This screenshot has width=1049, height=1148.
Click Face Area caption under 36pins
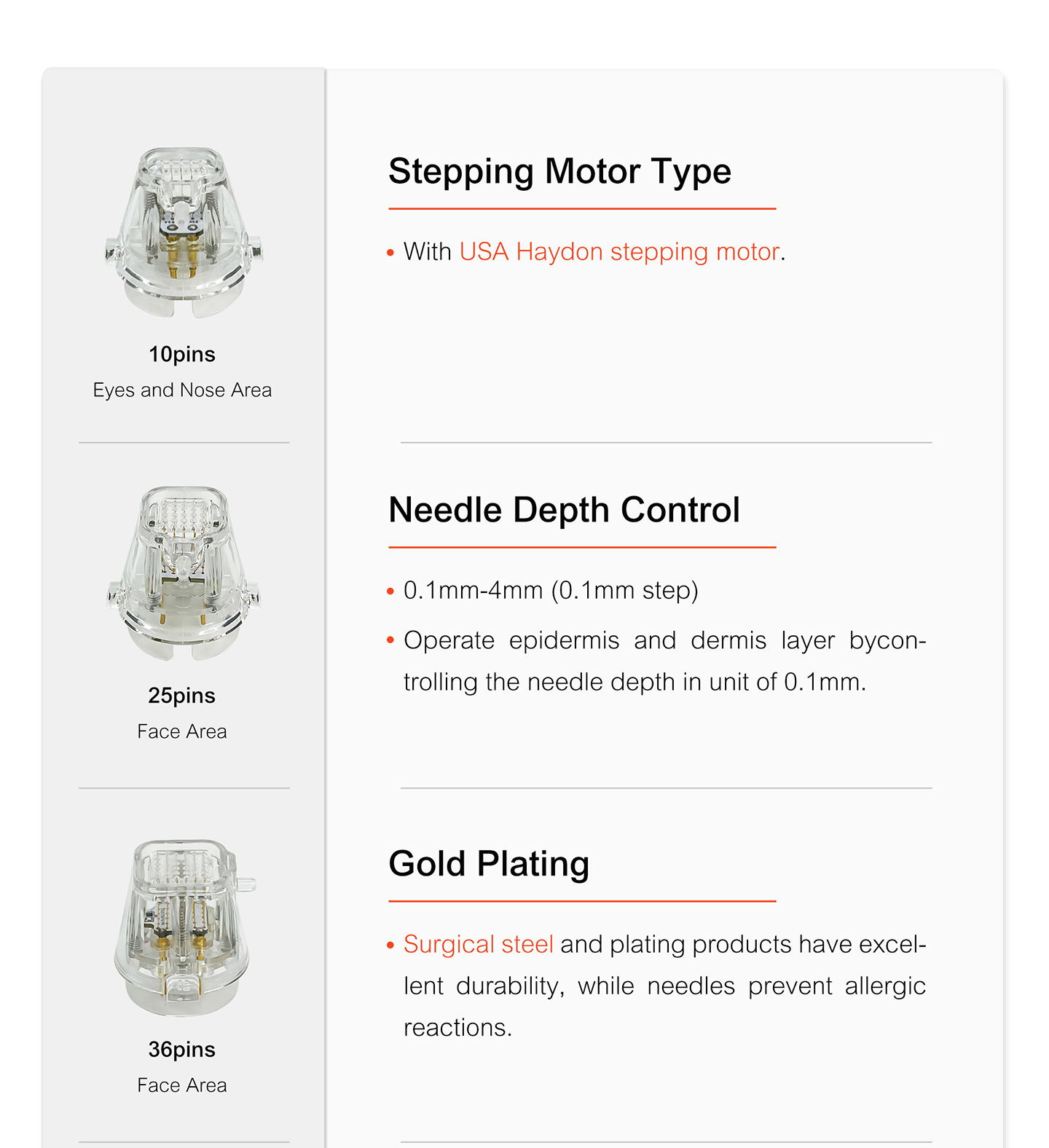182,1085
